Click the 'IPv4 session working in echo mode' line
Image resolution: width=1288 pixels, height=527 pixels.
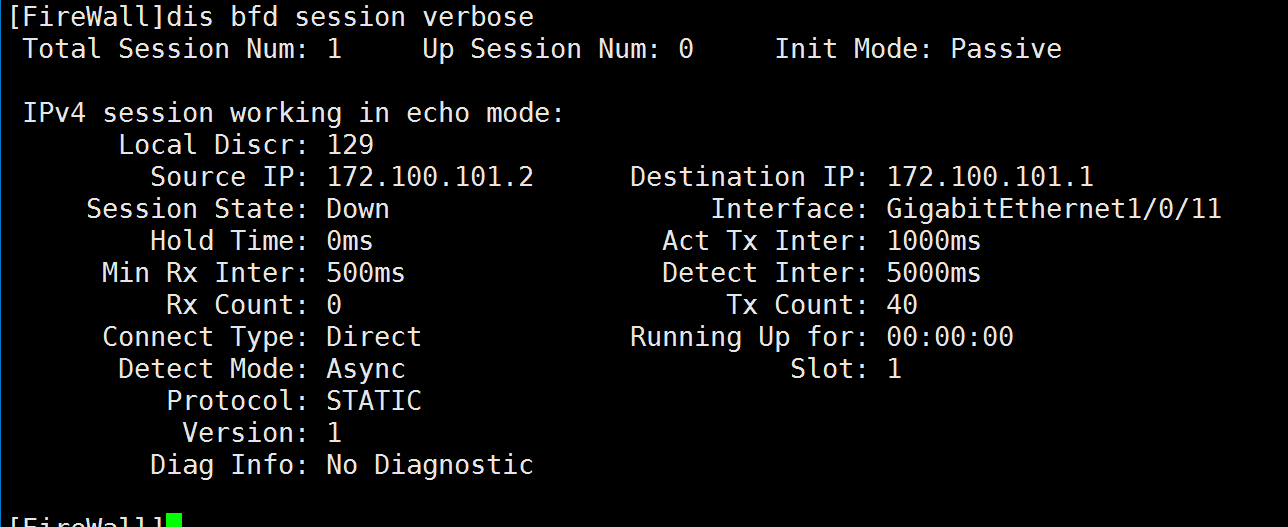(294, 114)
